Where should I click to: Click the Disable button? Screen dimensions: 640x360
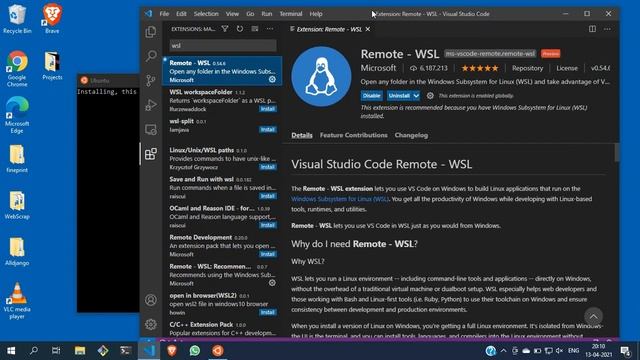[371, 96]
